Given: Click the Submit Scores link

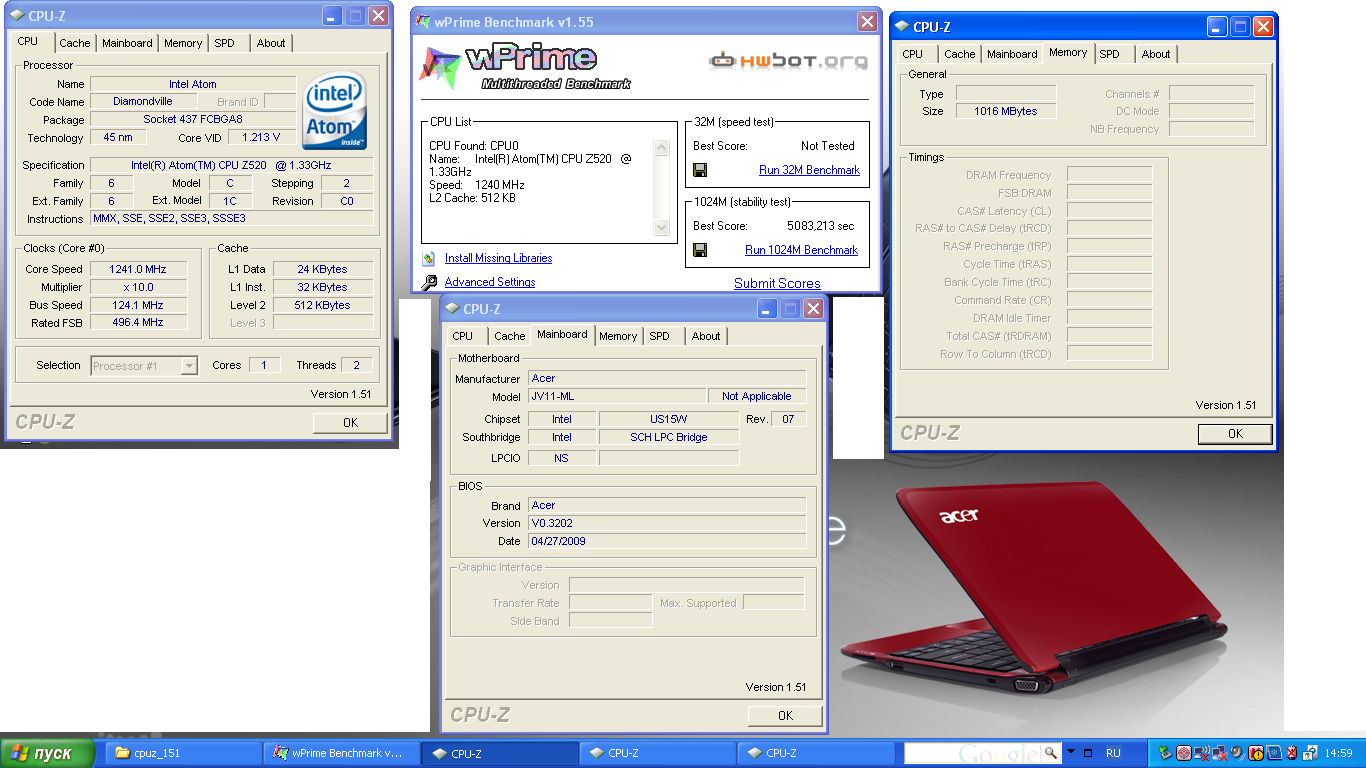Looking at the screenshot, I should [x=777, y=284].
